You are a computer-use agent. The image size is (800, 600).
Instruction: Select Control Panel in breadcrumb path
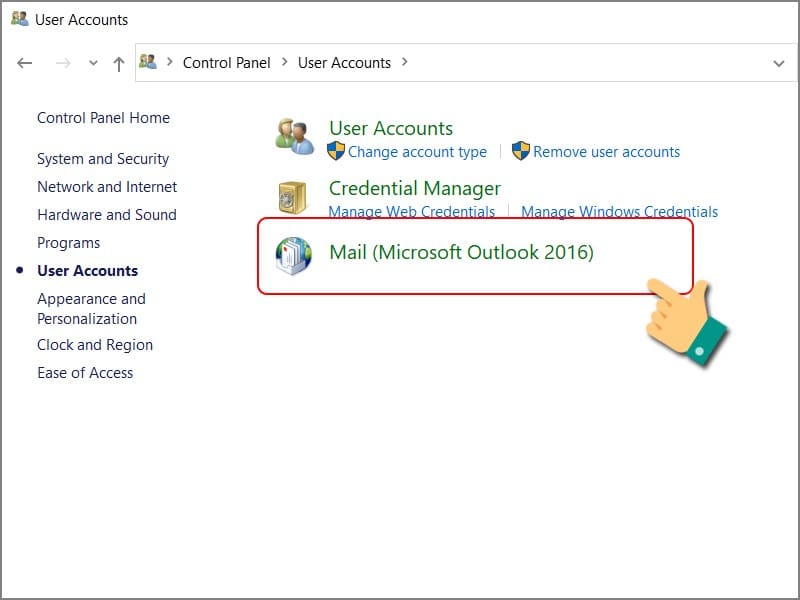(227, 63)
